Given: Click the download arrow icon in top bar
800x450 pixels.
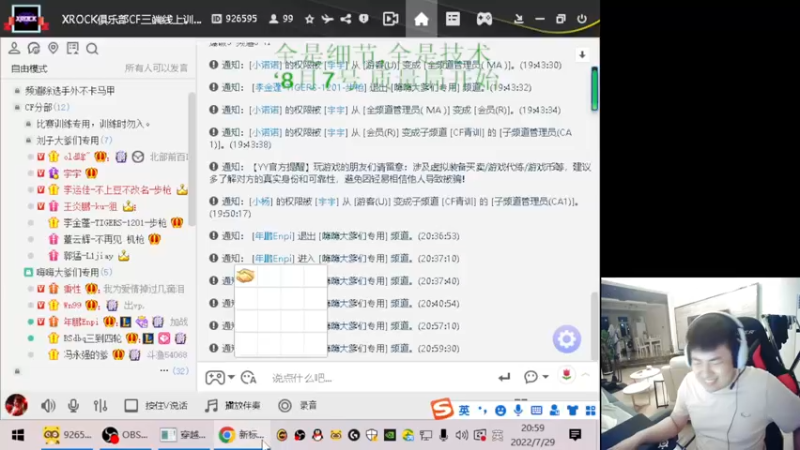Looking at the screenshot, I should coord(518,19).
